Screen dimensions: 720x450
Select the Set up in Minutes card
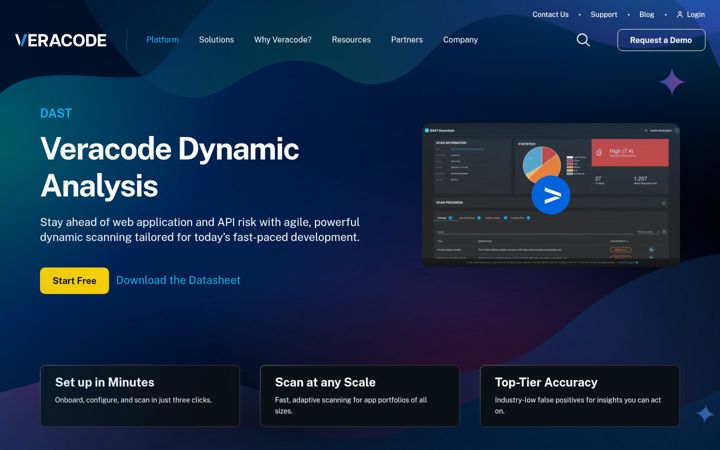coord(140,396)
